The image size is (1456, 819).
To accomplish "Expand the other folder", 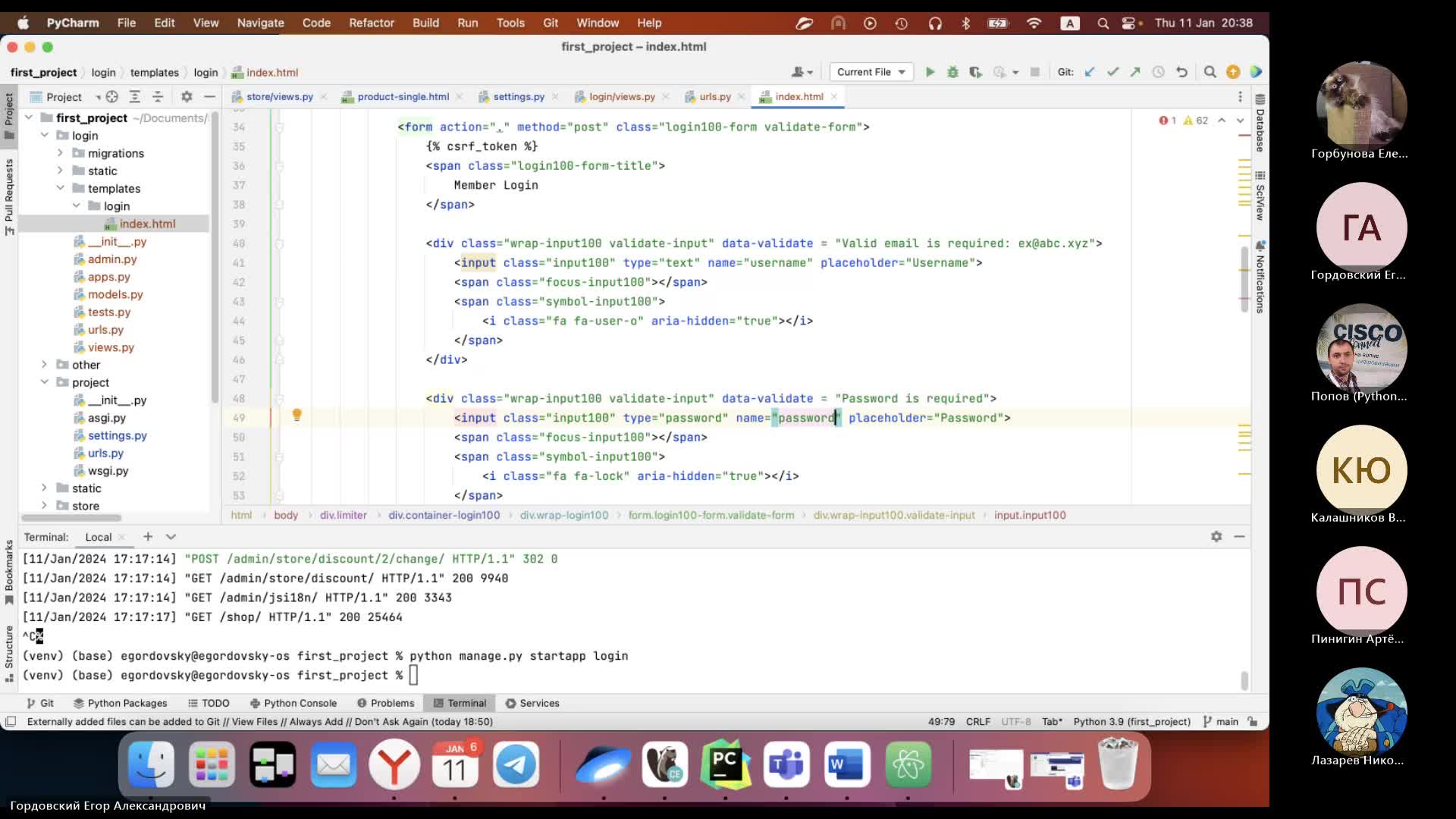I will 44,365.
